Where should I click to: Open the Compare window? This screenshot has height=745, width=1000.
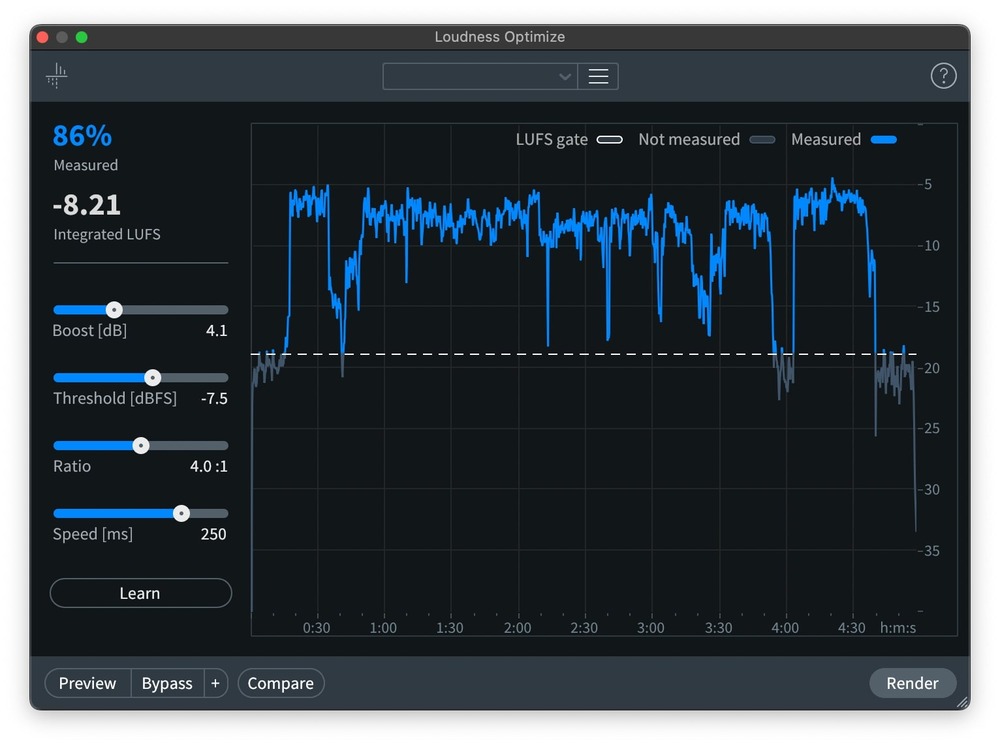pyautogui.click(x=280, y=683)
